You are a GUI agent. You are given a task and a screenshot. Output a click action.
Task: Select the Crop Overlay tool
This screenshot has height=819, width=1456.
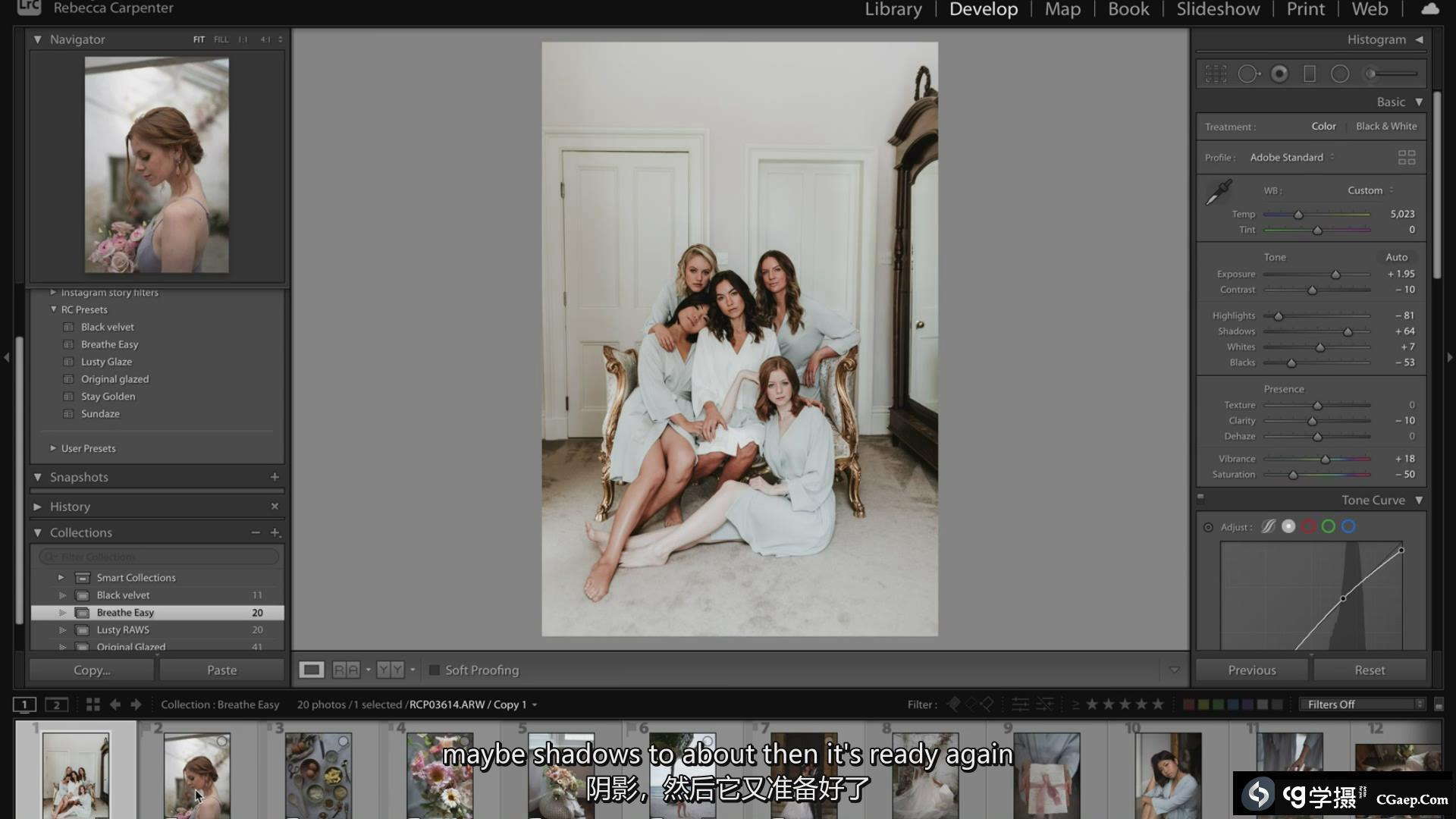tap(1216, 74)
